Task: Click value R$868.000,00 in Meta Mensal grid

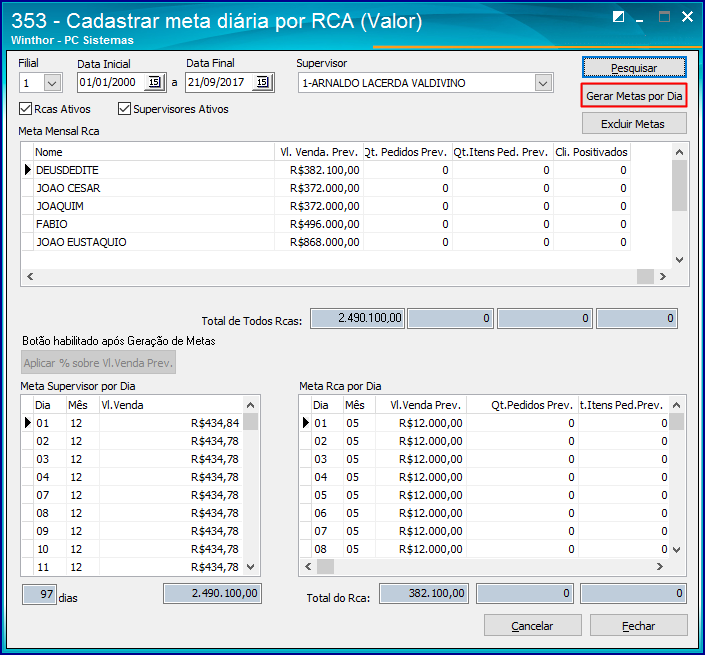Action: (325, 242)
